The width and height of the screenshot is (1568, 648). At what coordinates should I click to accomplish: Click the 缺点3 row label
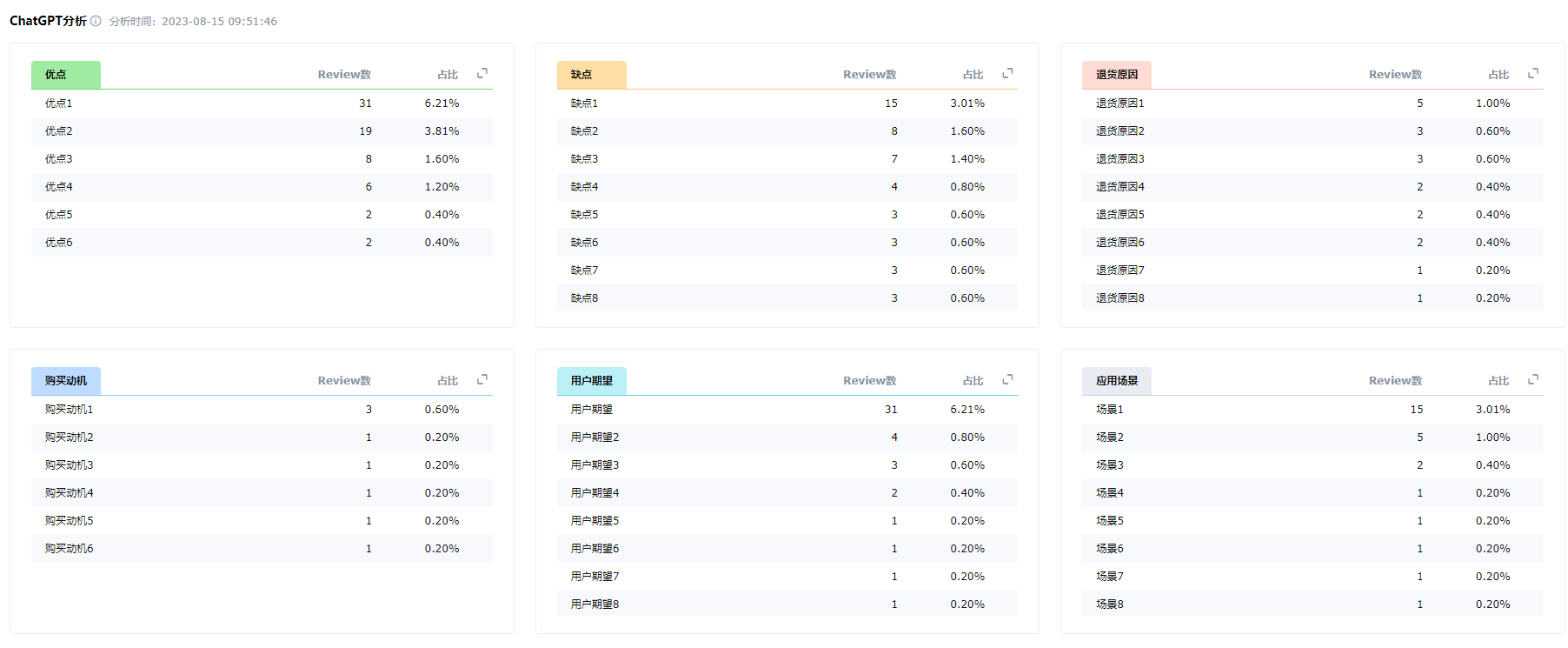[x=584, y=159]
